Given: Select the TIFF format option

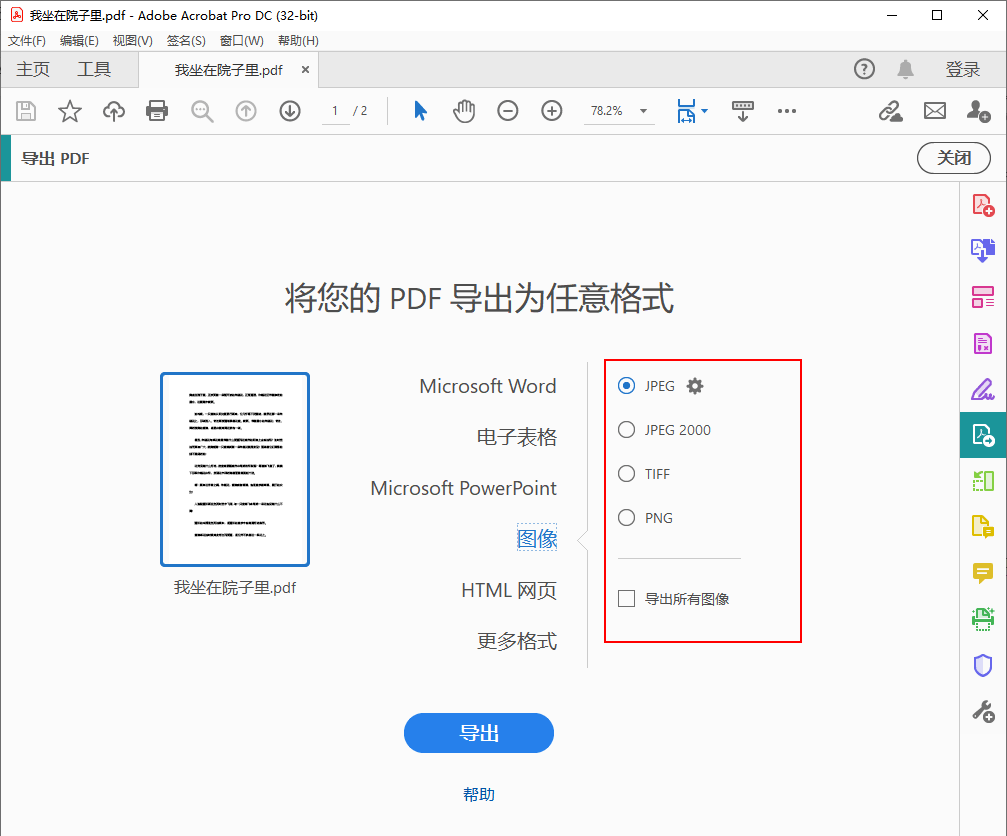Looking at the screenshot, I should pyautogui.click(x=627, y=474).
